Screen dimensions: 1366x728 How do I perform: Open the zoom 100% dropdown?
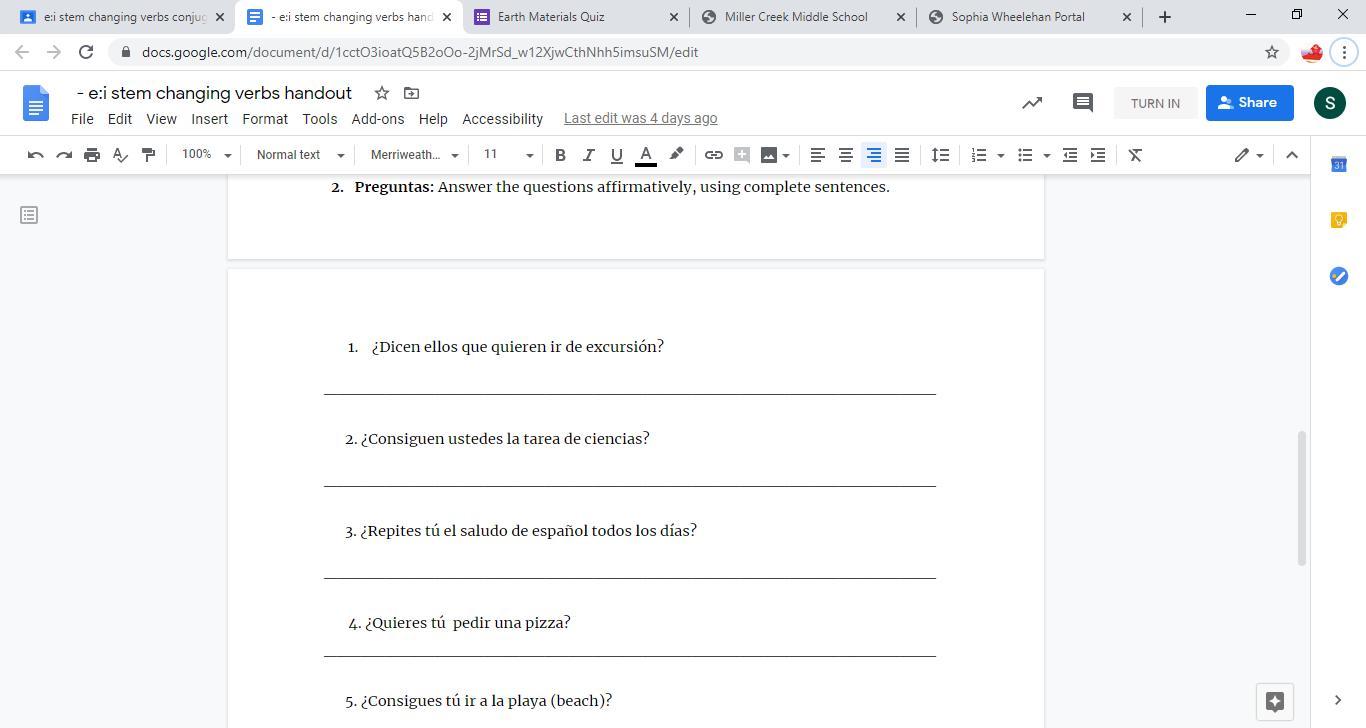pyautogui.click(x=206, y=155)
